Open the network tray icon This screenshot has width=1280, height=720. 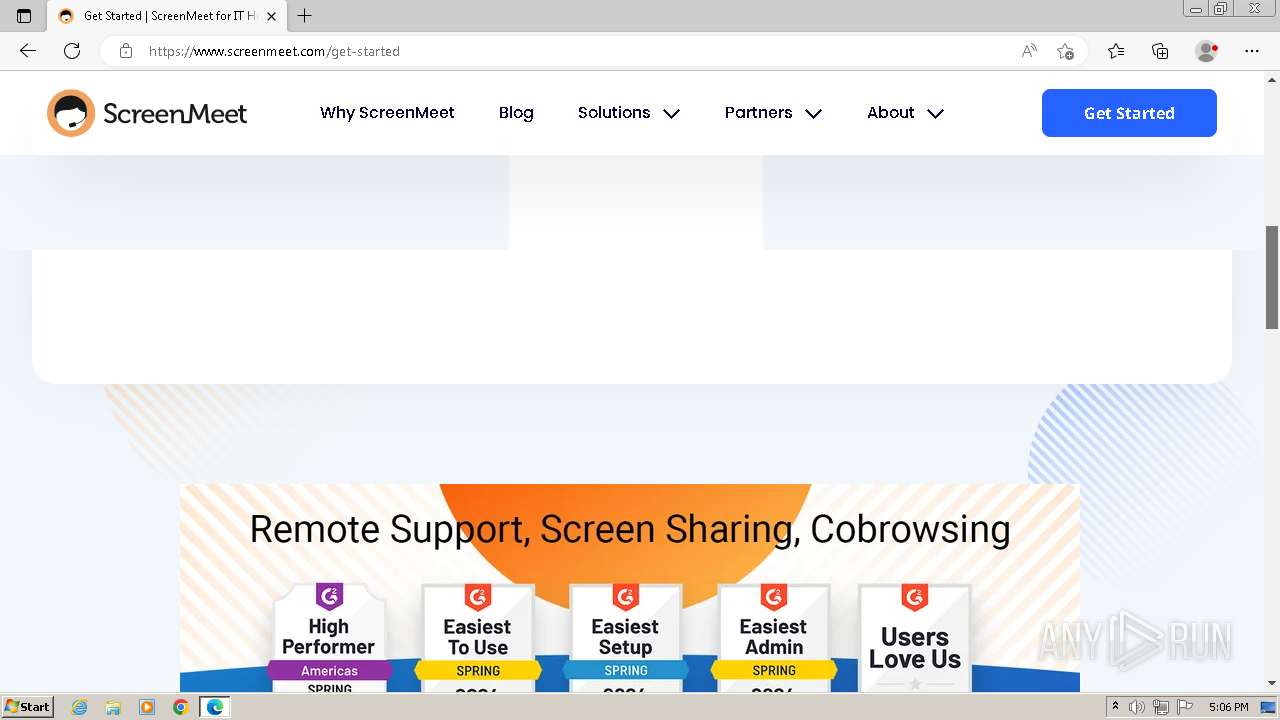click(1161, 707)
